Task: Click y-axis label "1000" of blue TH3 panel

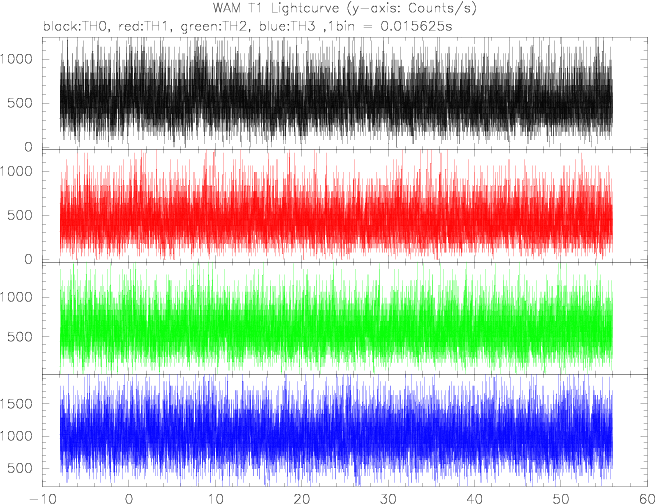Action: tap(16, 436)
